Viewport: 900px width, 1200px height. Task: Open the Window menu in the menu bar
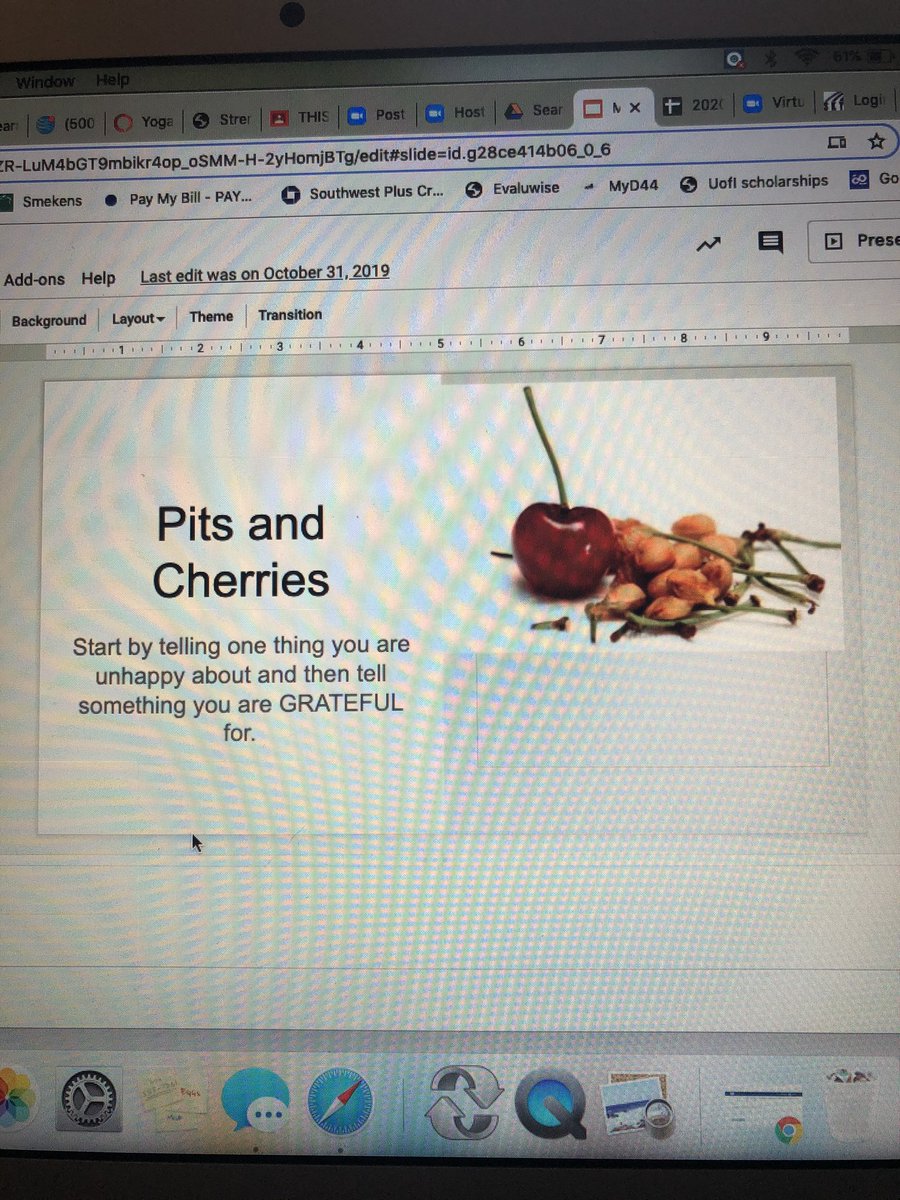click(x=45, y=82)
